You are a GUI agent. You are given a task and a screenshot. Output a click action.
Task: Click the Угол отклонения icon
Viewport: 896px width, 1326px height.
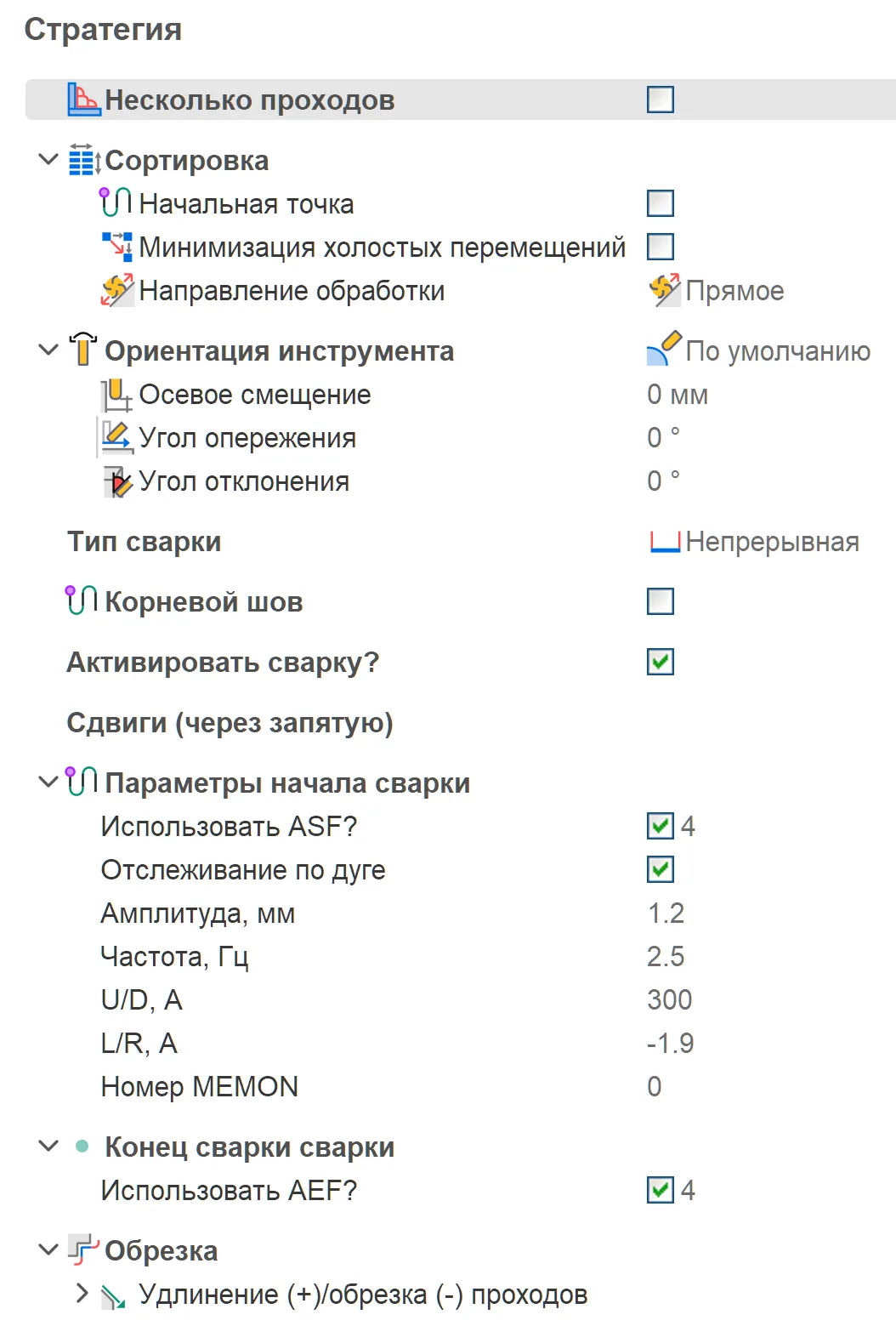click(116, 481)
